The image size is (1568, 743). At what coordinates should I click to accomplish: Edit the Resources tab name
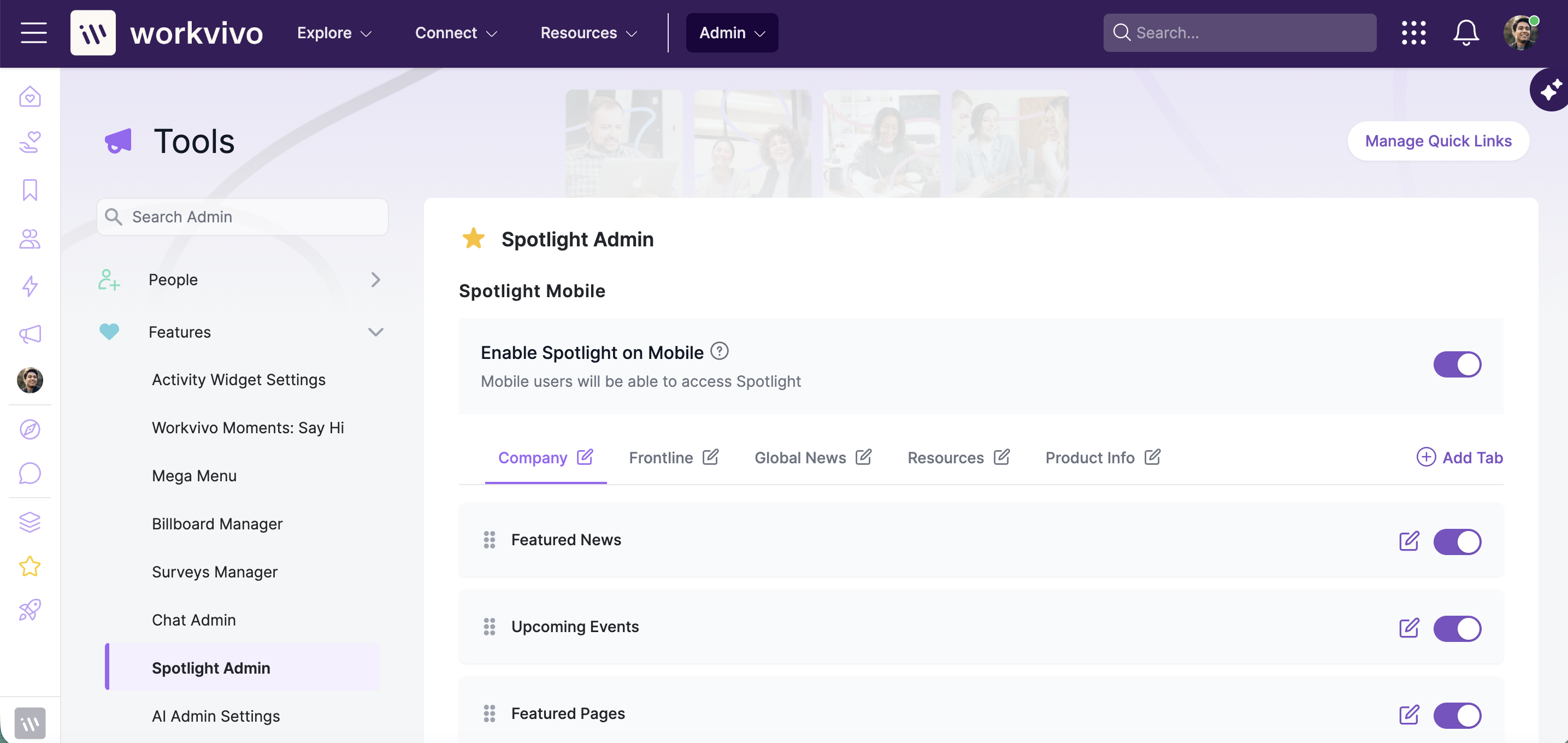(x=1001, y=457)
